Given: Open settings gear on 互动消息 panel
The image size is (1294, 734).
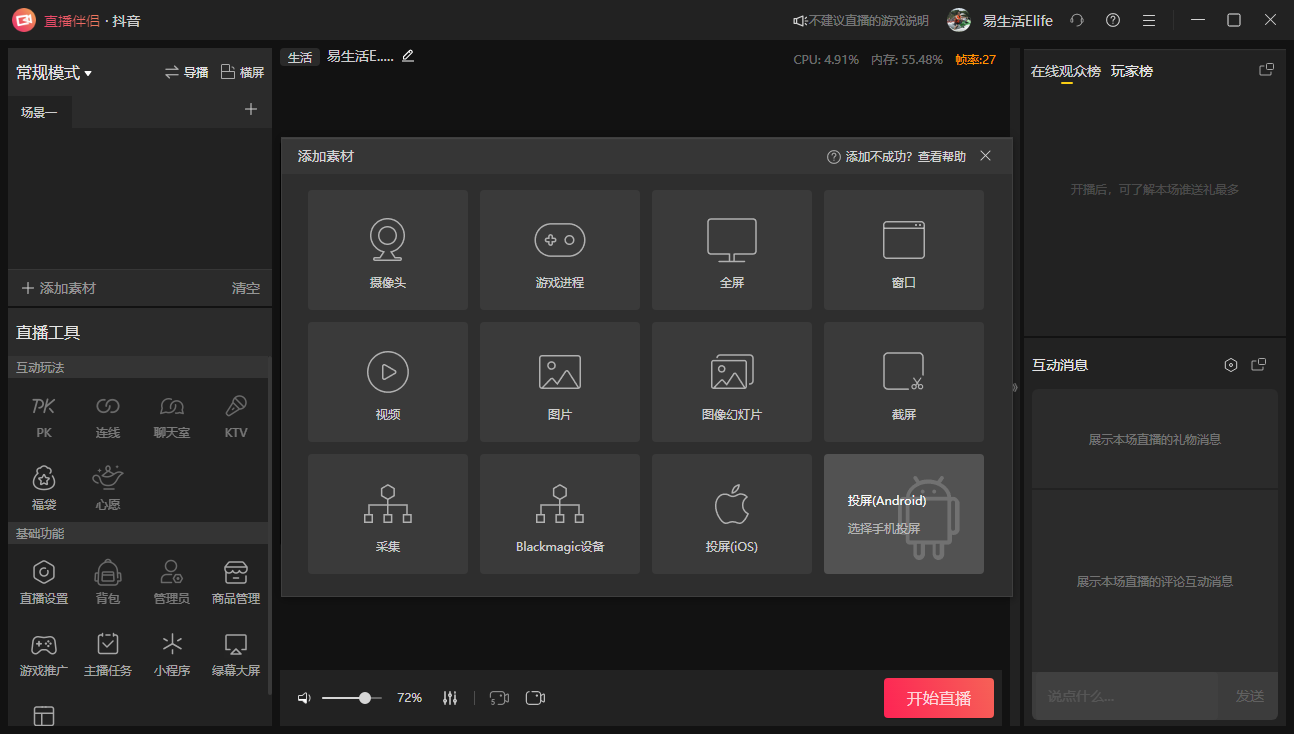Looking at the screenshot, I should click(x=1231, y=364).
